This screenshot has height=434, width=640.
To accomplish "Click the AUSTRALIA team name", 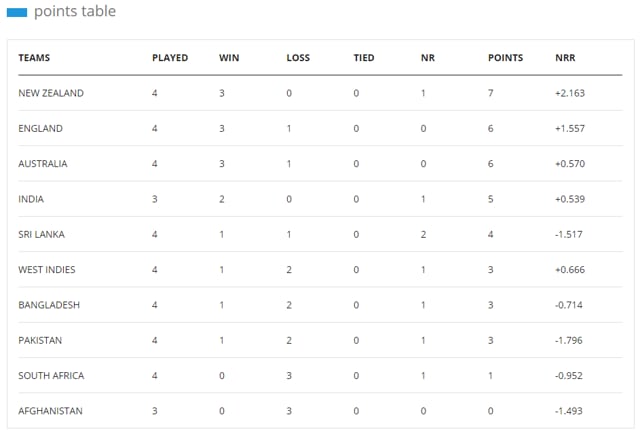I will click(43, 164).
